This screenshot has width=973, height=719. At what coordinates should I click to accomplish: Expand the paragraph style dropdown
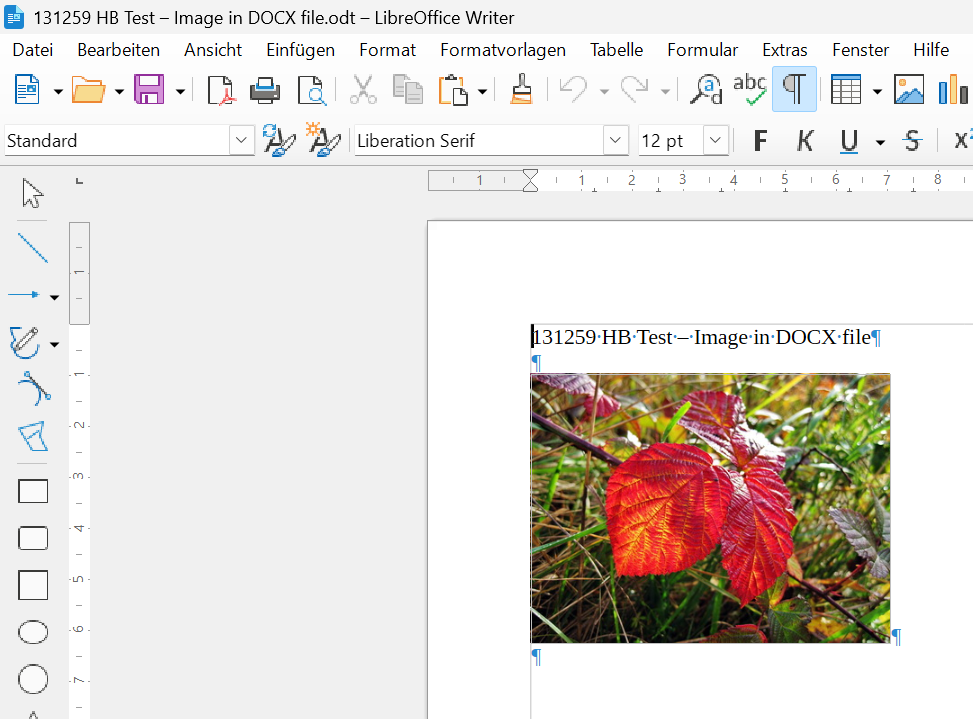(242, 141)
